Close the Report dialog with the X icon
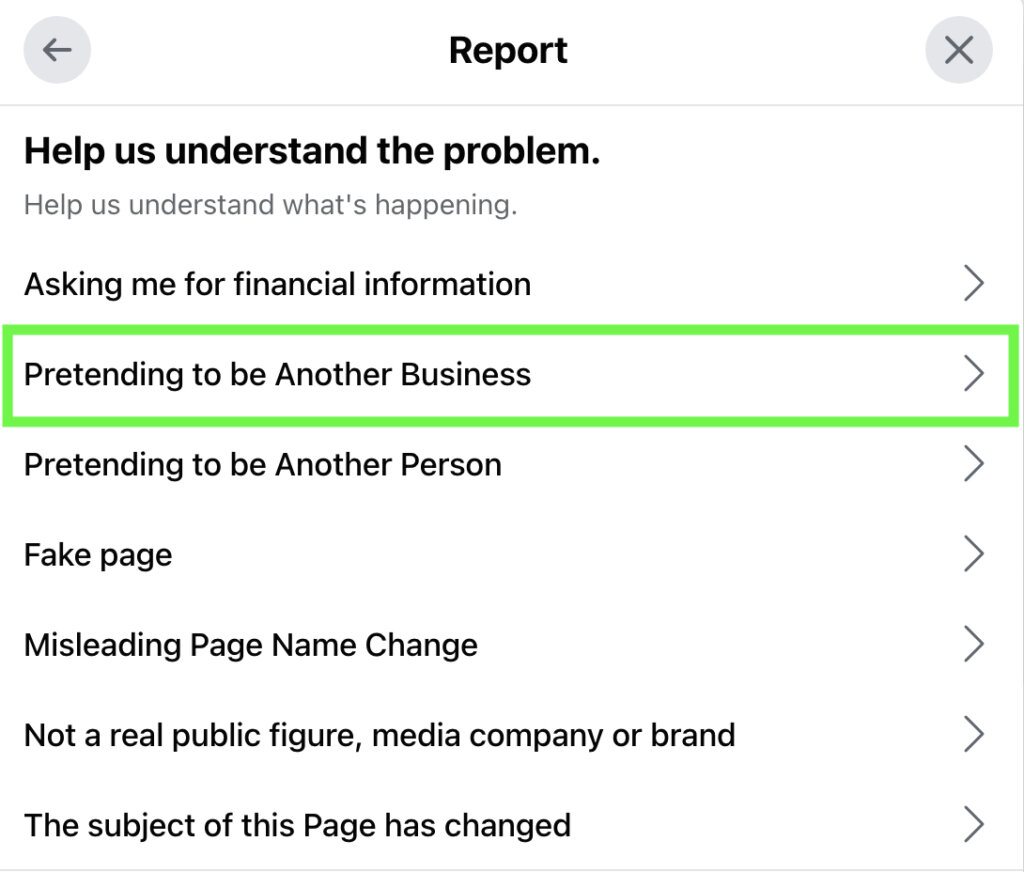The image size is (1024, 872). [958, 49]
